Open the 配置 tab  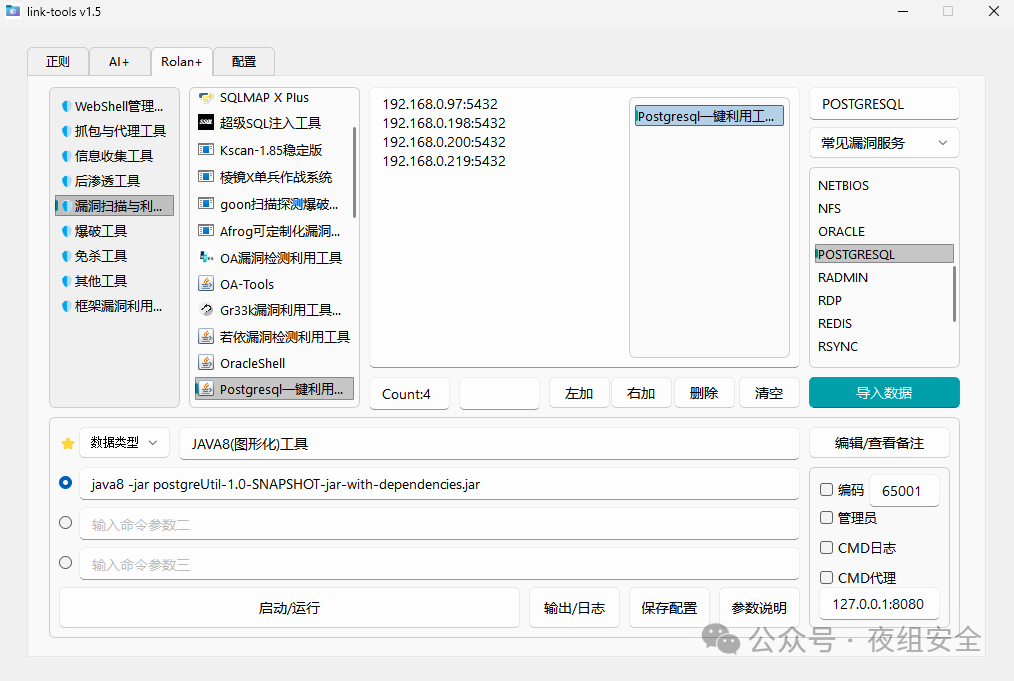(x=244, y=61)
